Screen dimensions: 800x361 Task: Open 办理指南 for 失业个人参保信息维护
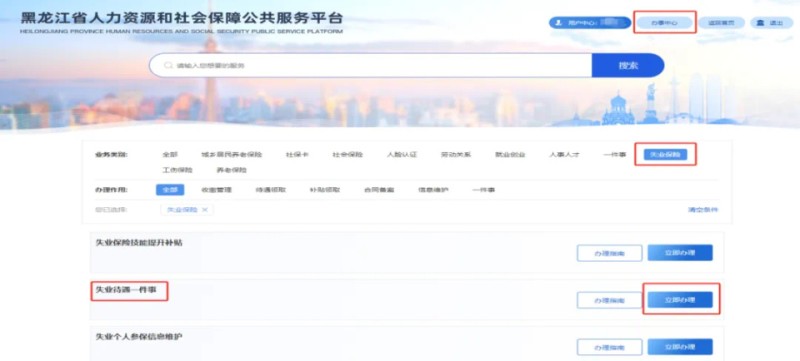[610, 347]
